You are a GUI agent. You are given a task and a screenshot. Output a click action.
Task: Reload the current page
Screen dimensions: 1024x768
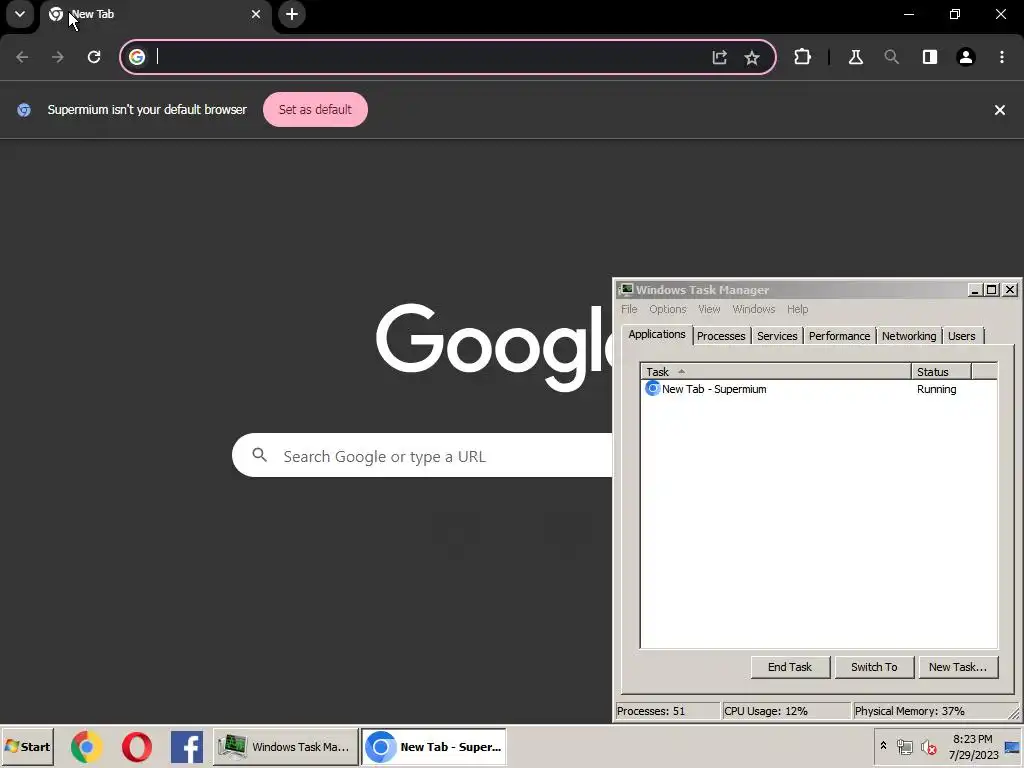click(94, 57)
